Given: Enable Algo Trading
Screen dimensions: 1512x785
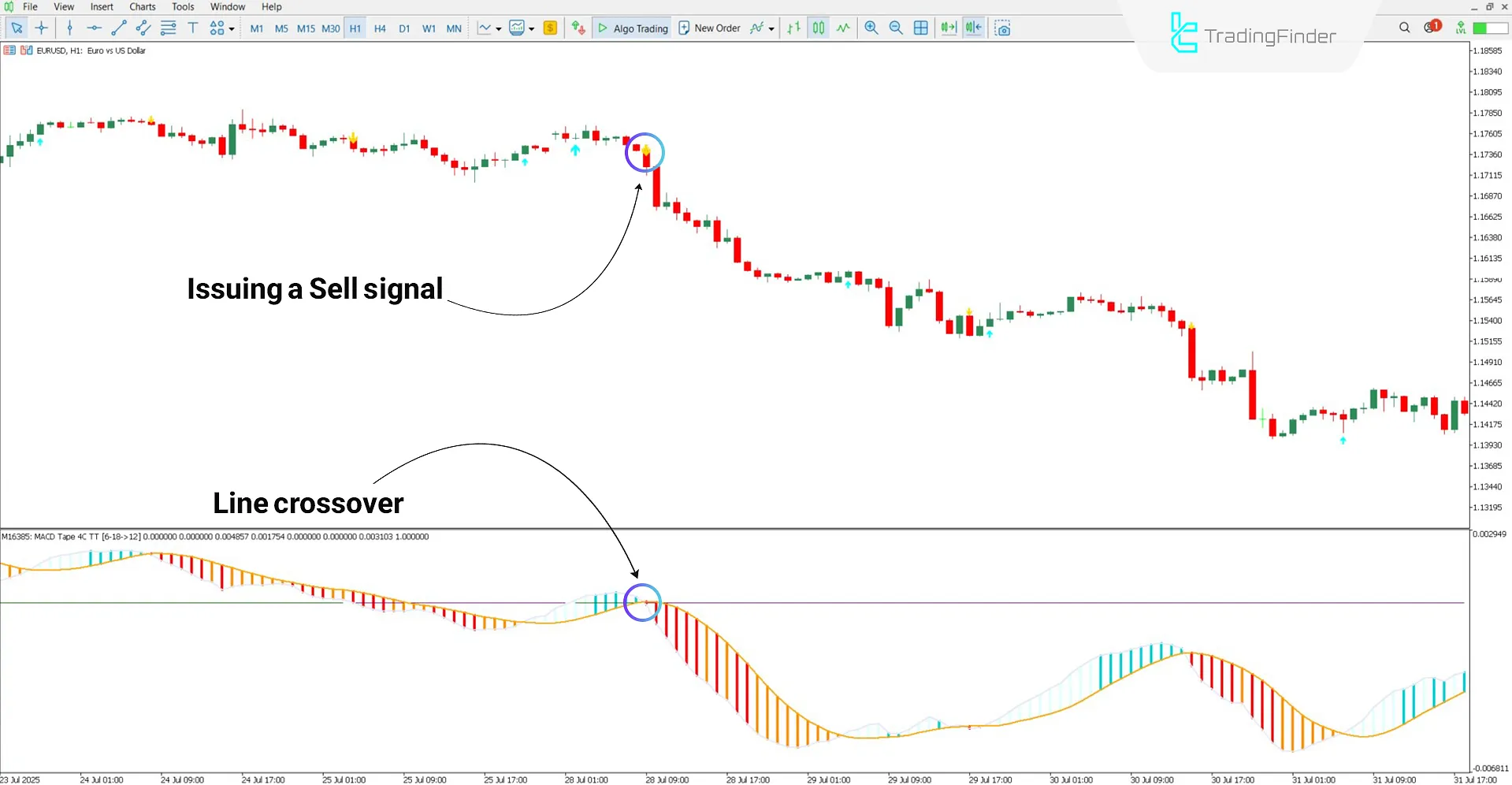Looking at the screenshot, I should tap(632, 28).
